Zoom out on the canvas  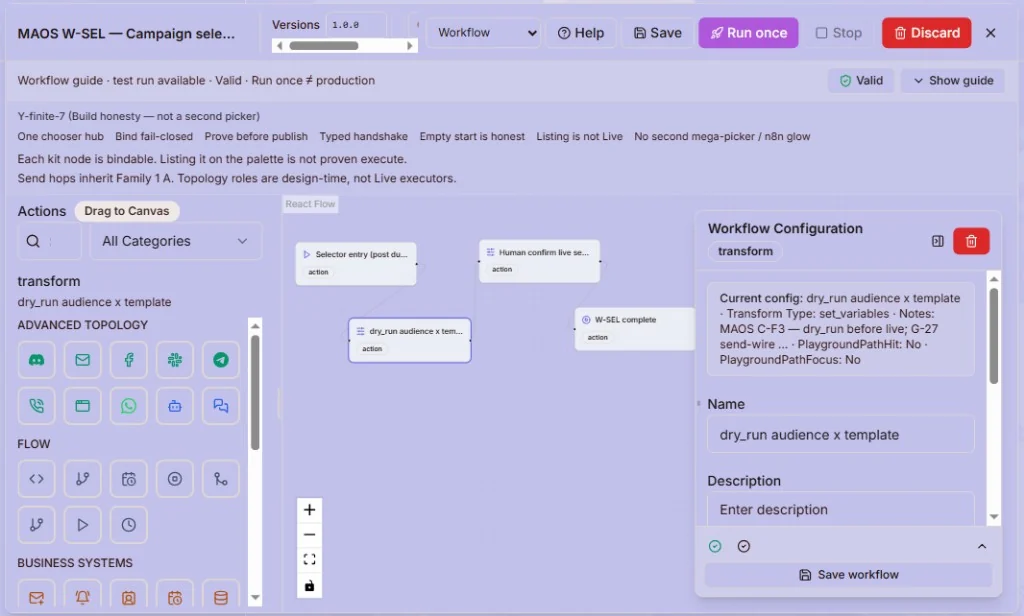(310, 535)
